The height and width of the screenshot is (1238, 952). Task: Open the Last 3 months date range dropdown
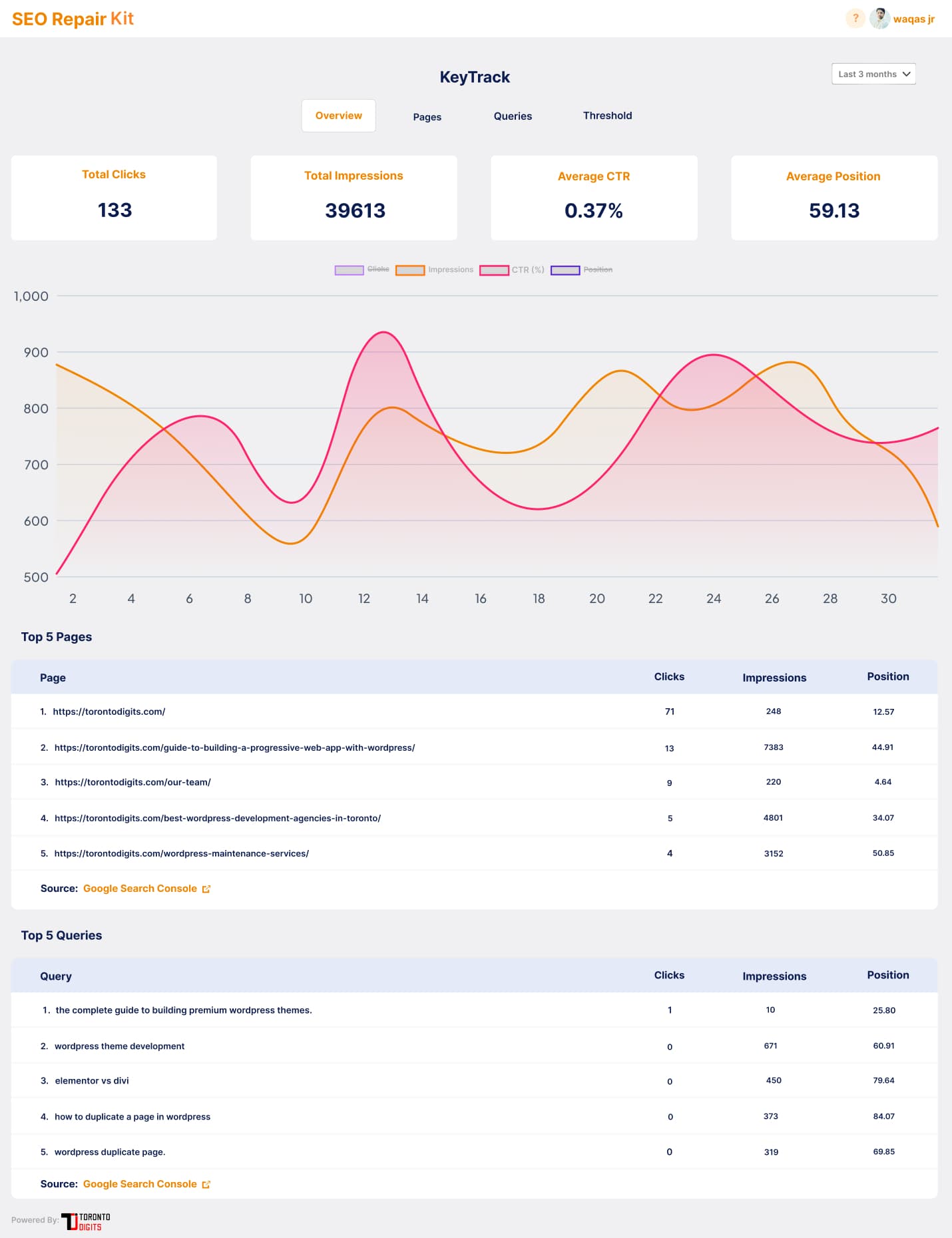pos(873,74)
